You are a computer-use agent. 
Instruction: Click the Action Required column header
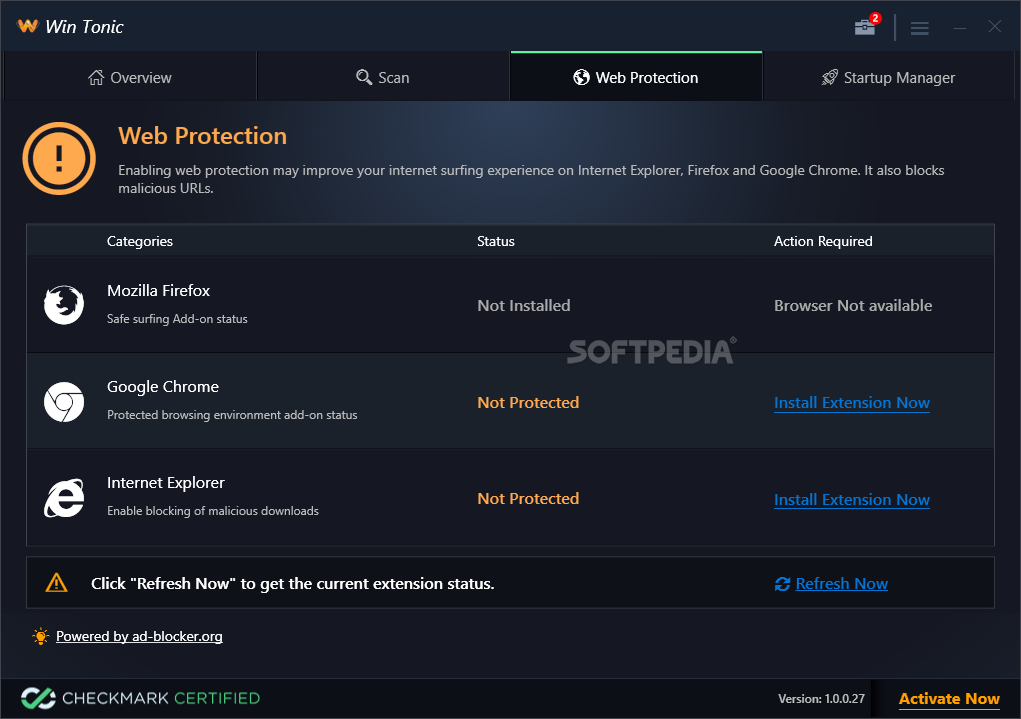[823, 242]
